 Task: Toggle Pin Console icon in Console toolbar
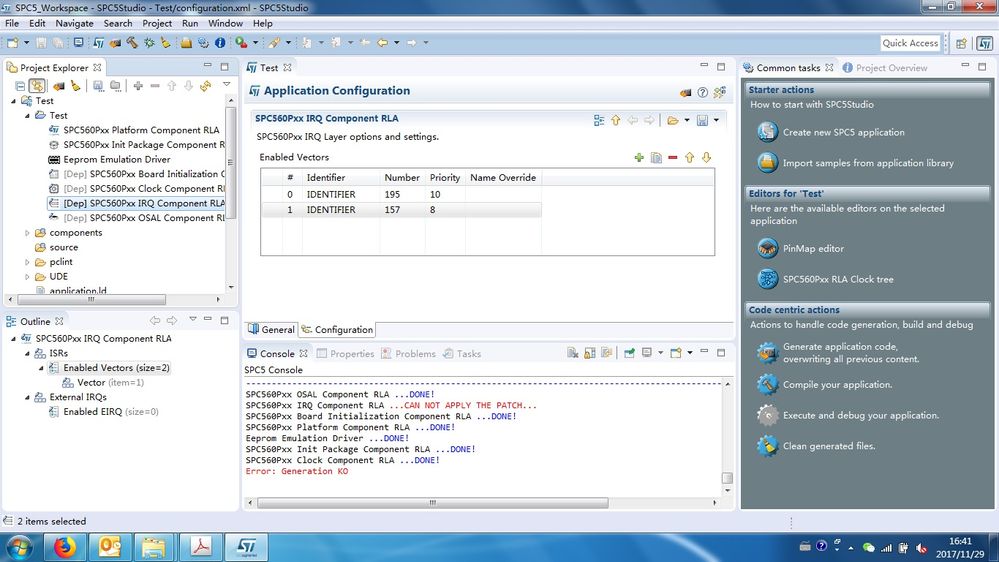point(629,352)
